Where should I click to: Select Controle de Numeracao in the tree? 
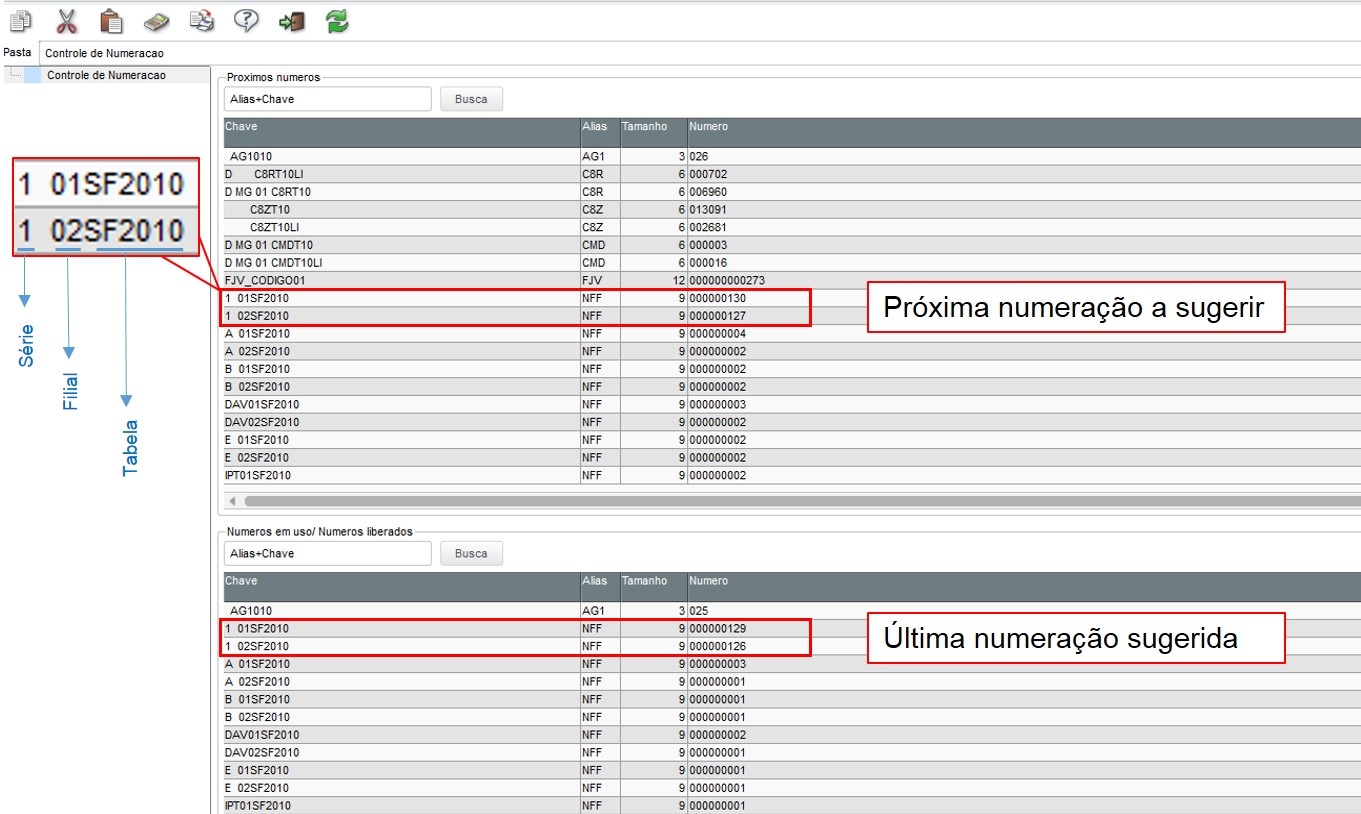tap(106, 75)
